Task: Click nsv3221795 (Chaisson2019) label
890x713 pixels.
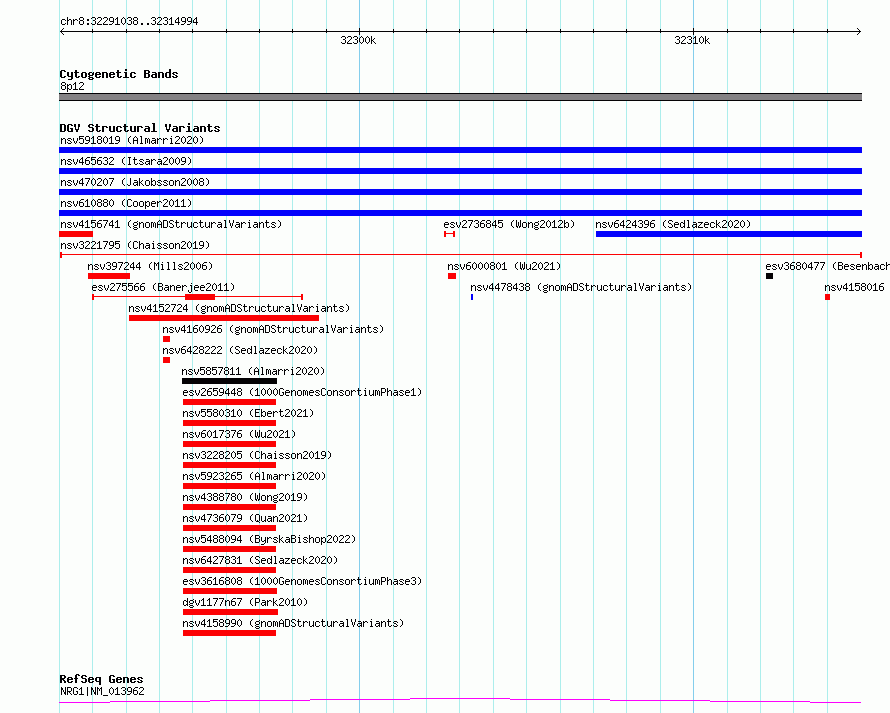Action: tap(135, 245)
